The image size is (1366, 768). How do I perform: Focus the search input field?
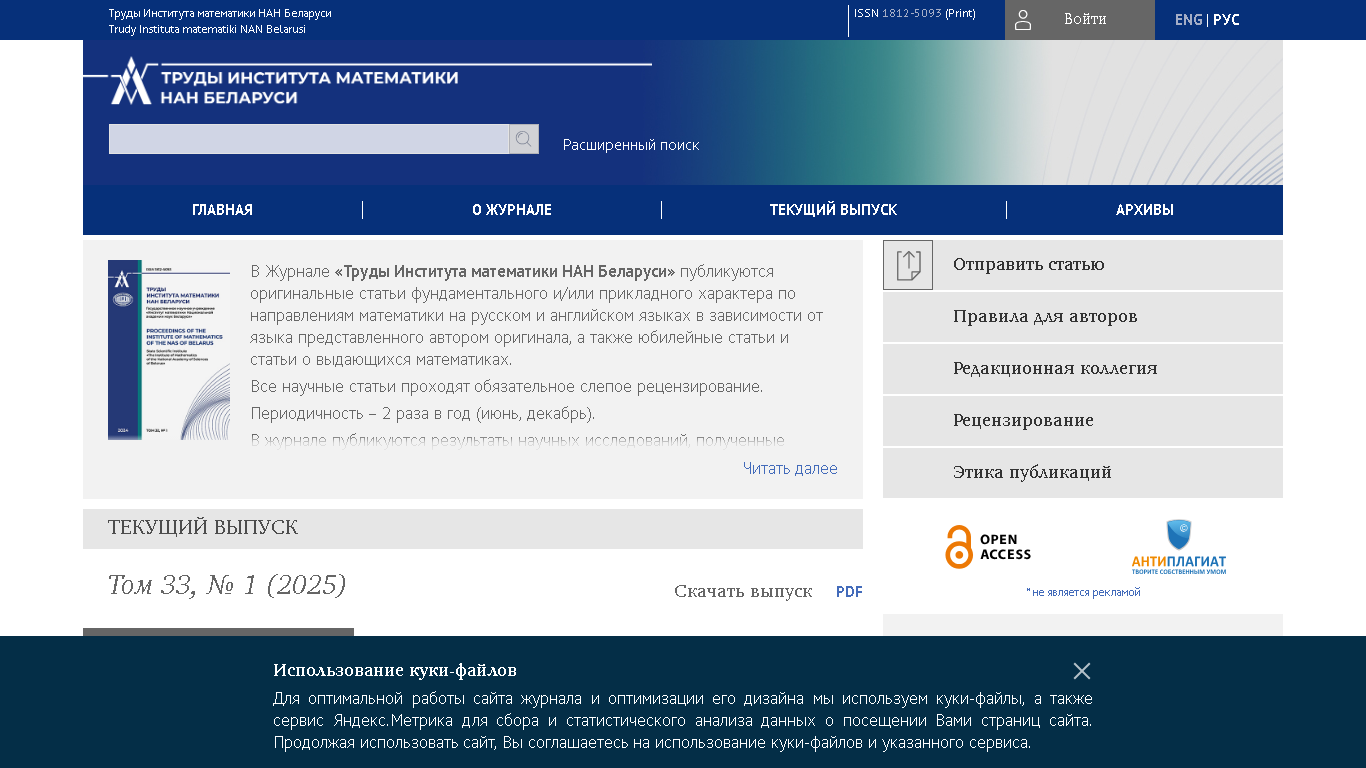pos(309,139)
